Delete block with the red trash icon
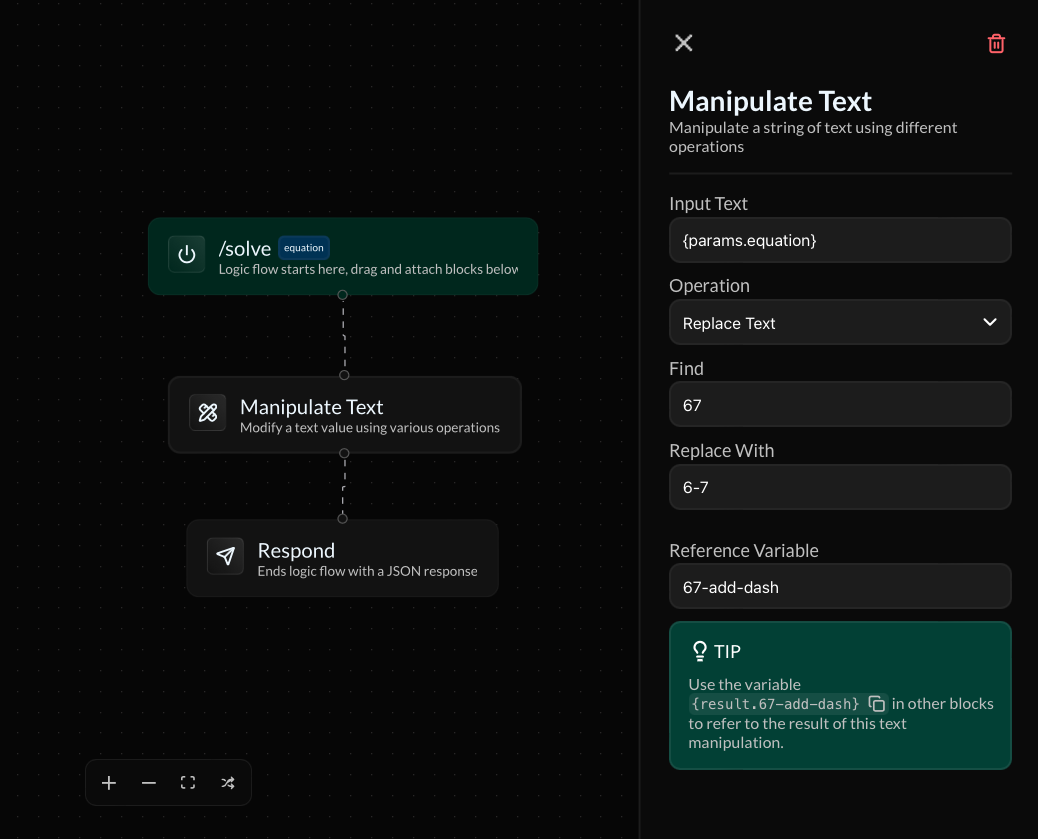The height and width of the screenshot is (839, 1038). point(996,44)
